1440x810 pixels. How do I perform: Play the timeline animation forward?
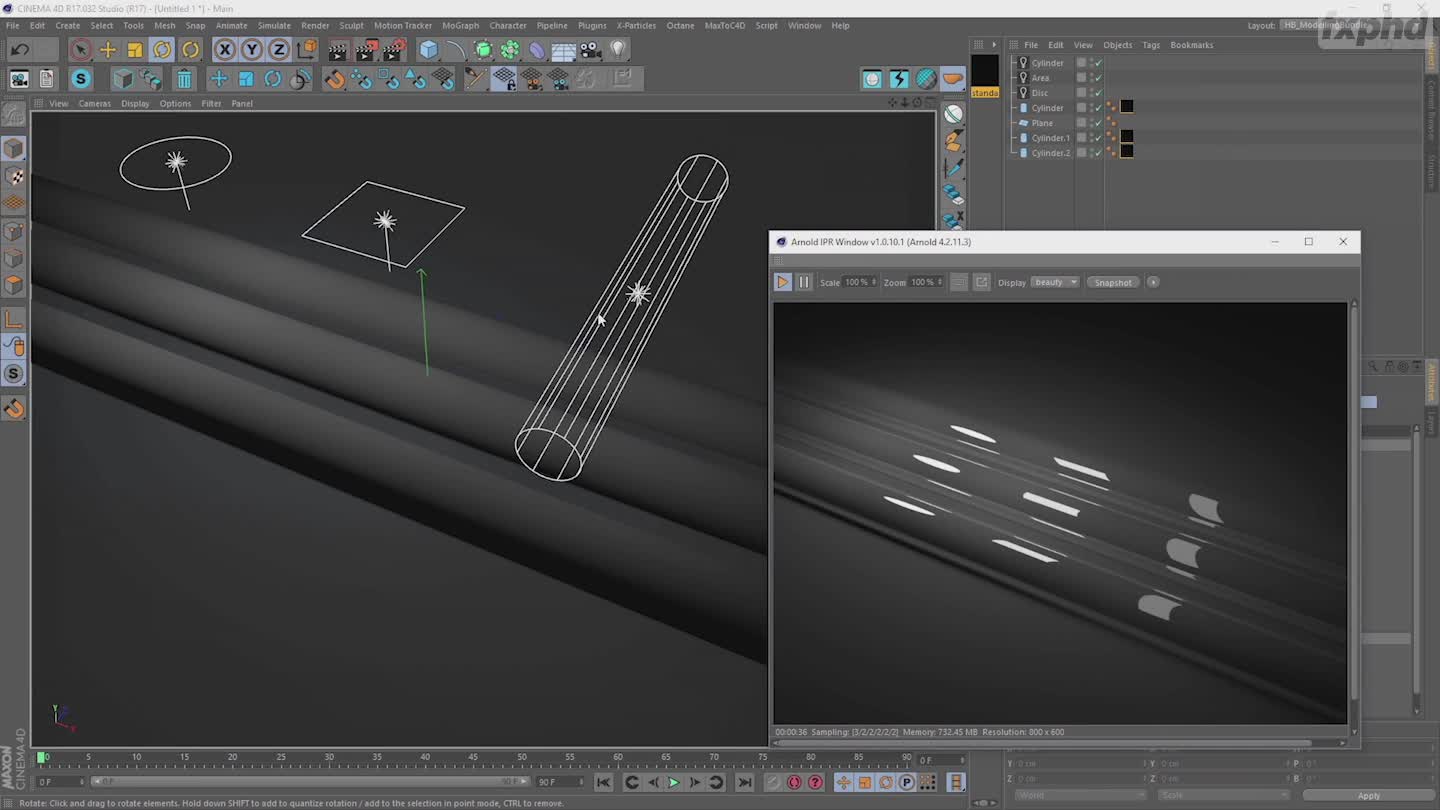tap(673, 782)
